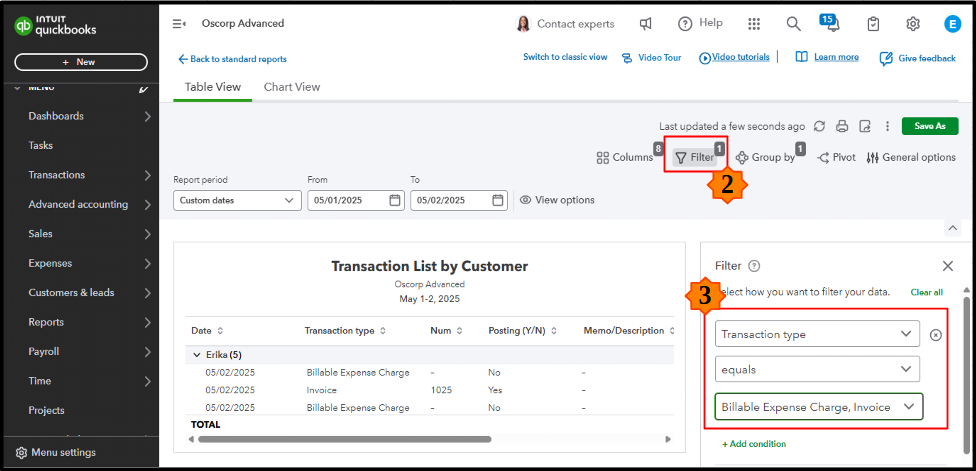Open the settings gear icon

pos(913,24)
